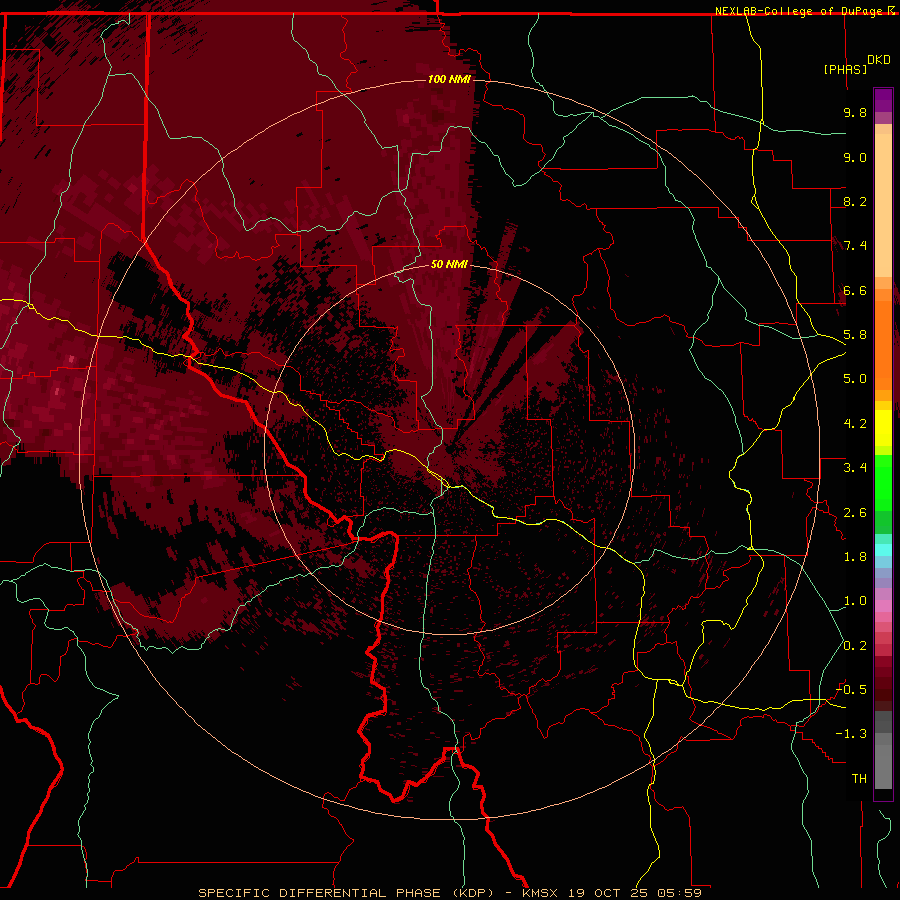Click the 100 NMI range ring label

[x=449, y=79]
